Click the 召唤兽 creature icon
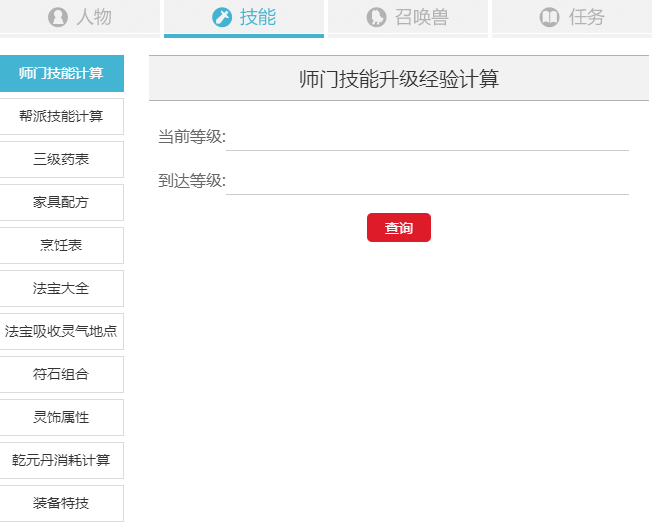Screen dimensions: 653x527 pos(376,17)
